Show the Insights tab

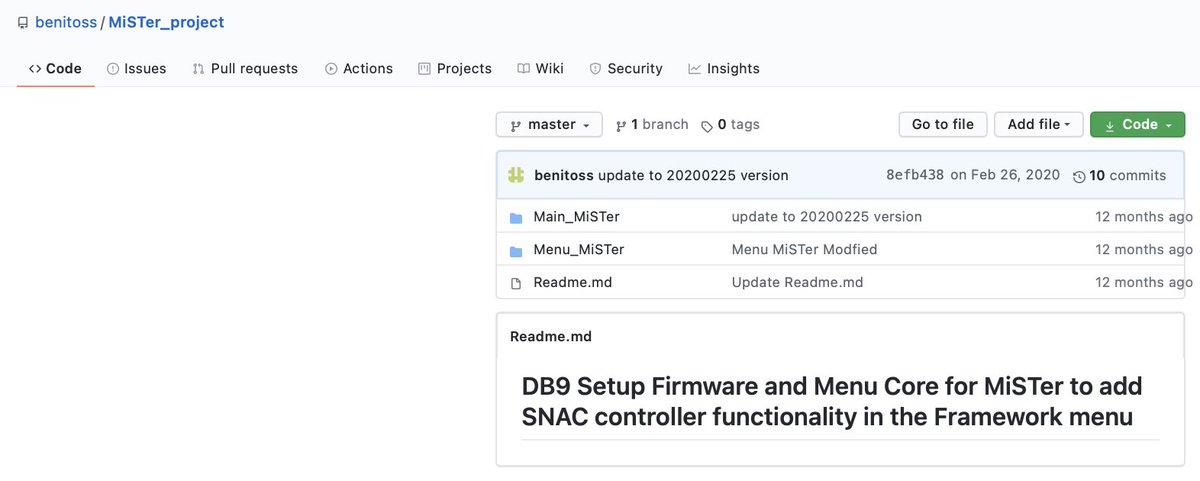tap(724, 68)
